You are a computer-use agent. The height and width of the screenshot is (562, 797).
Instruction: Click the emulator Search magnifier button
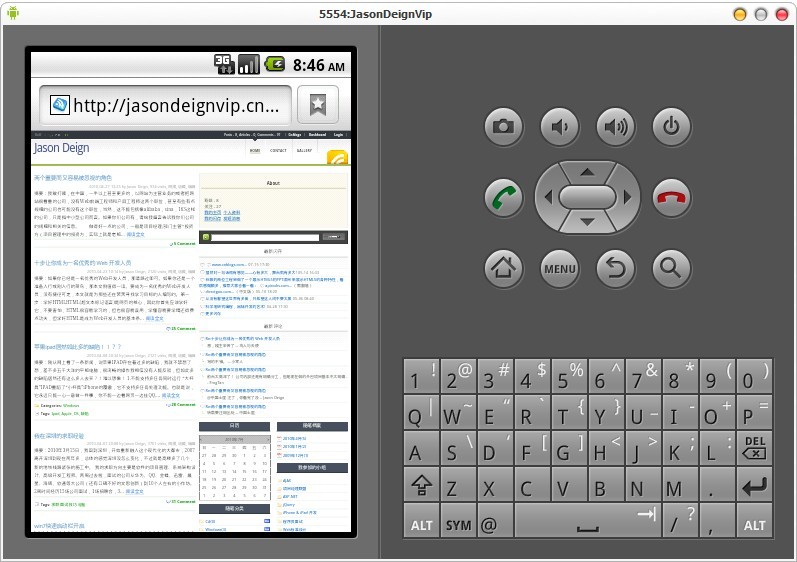[x=671, y=268]
